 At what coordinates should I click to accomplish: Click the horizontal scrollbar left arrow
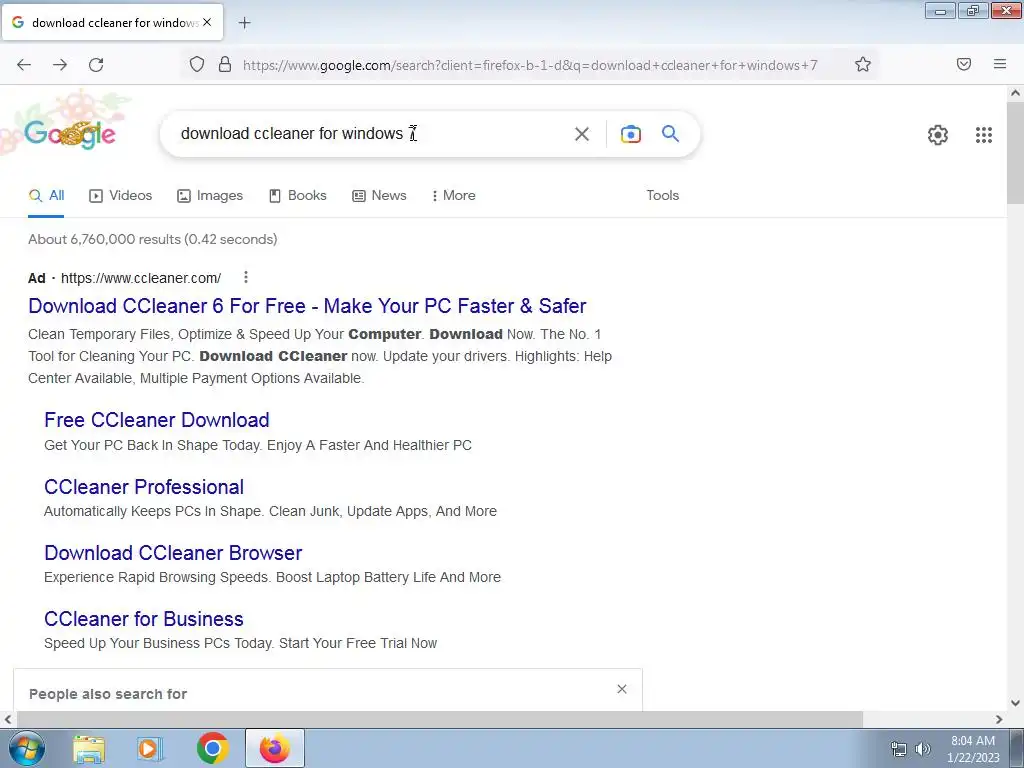[x=8, y=720]
